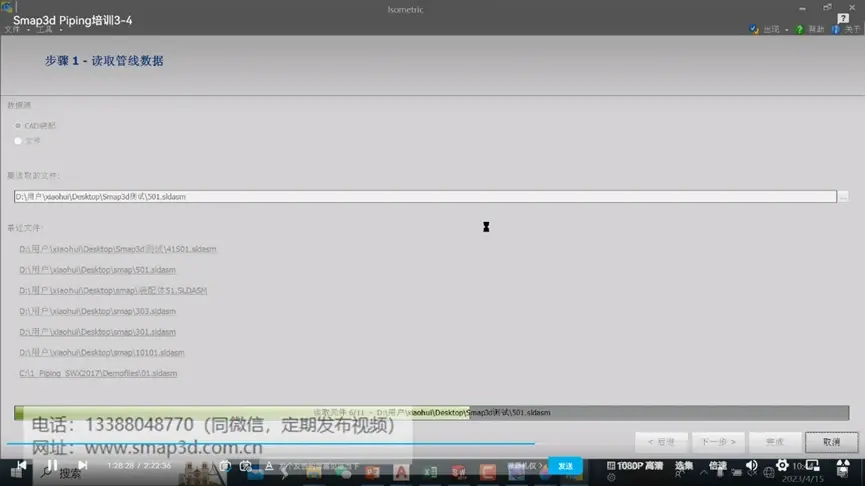Click the green 帮助 help icon
865x486 pixels.
[x=799, y=29]
